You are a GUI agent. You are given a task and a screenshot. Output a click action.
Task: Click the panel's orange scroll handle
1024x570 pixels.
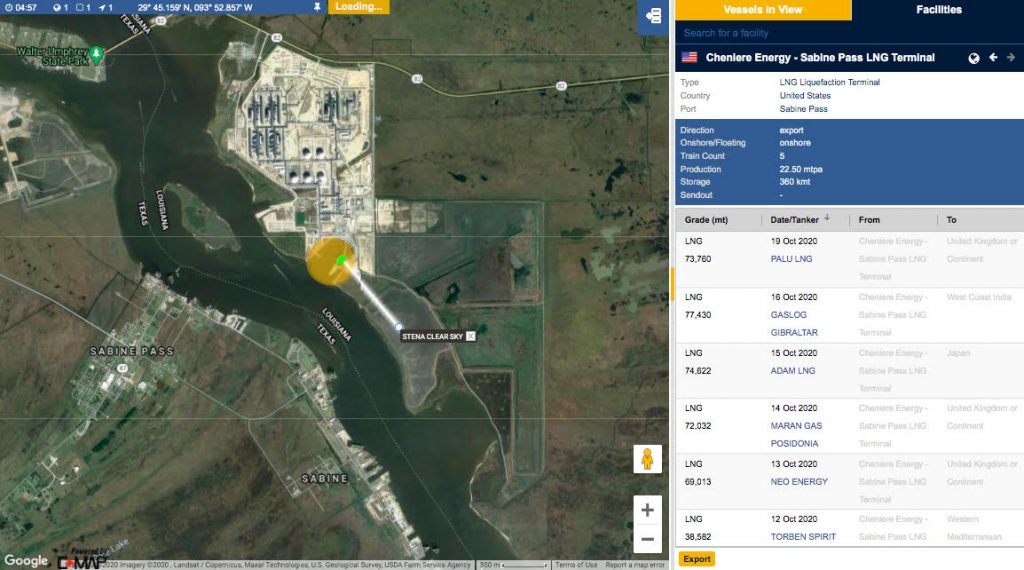[x=672, y=284]
